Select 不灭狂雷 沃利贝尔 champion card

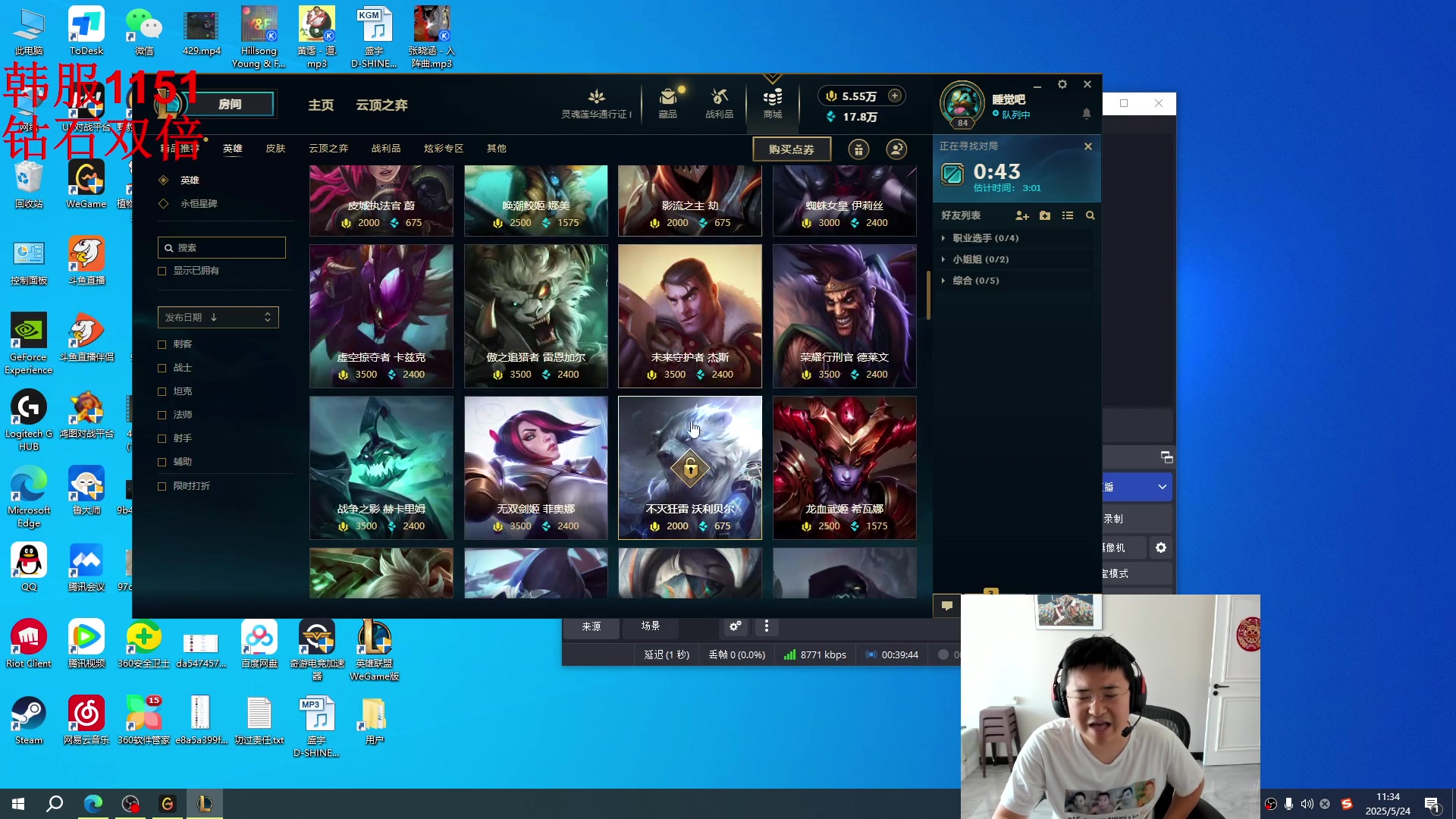pyautogui.click(x=690, y=468)
